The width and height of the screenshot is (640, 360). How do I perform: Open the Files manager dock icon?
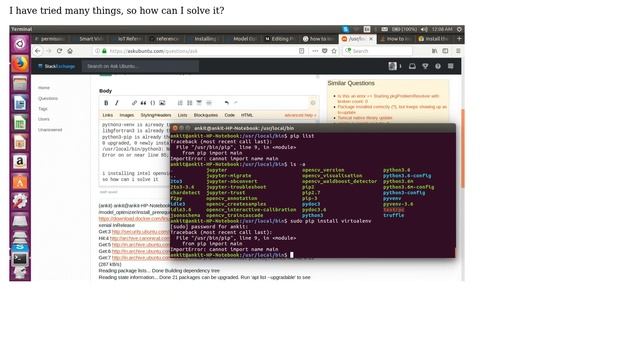(x=20, y=83)
